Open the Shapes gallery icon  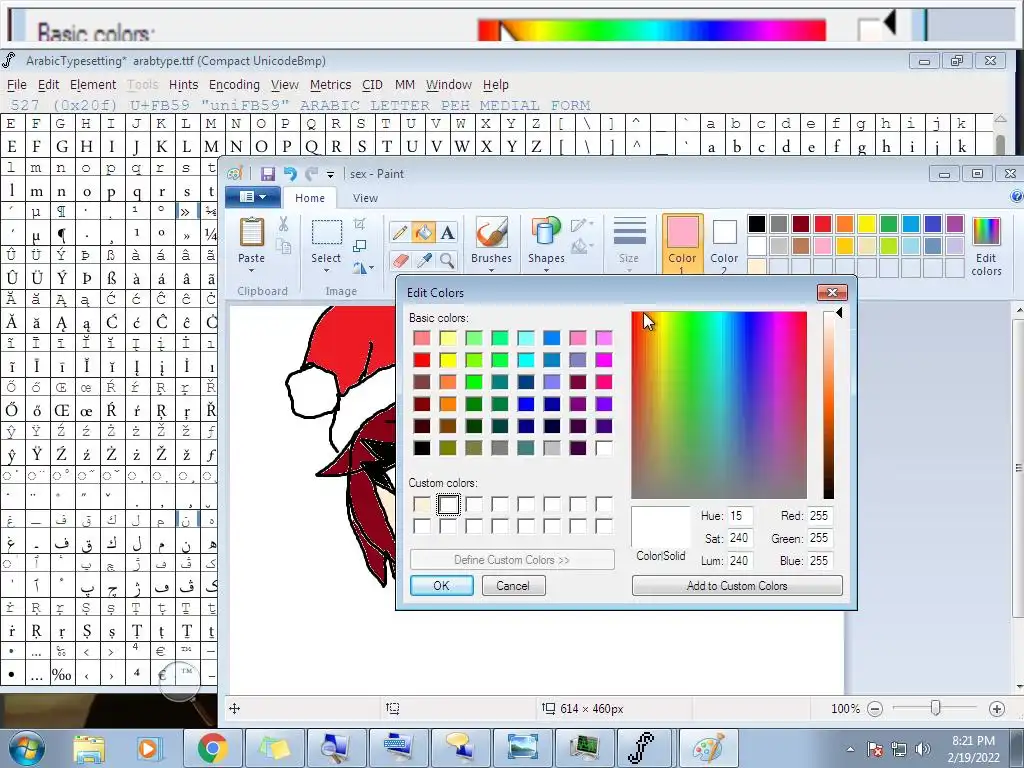click(x=545, y=233)
